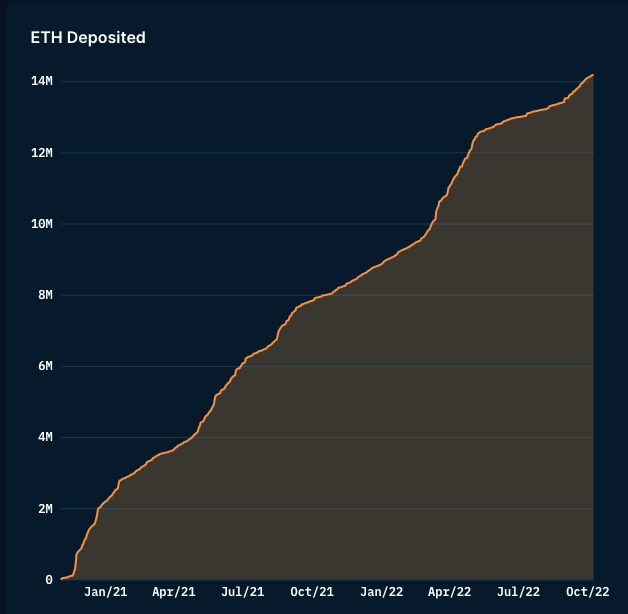Click the 12M y-axis label
628x614 pixels.
click(x=41, y=152)
